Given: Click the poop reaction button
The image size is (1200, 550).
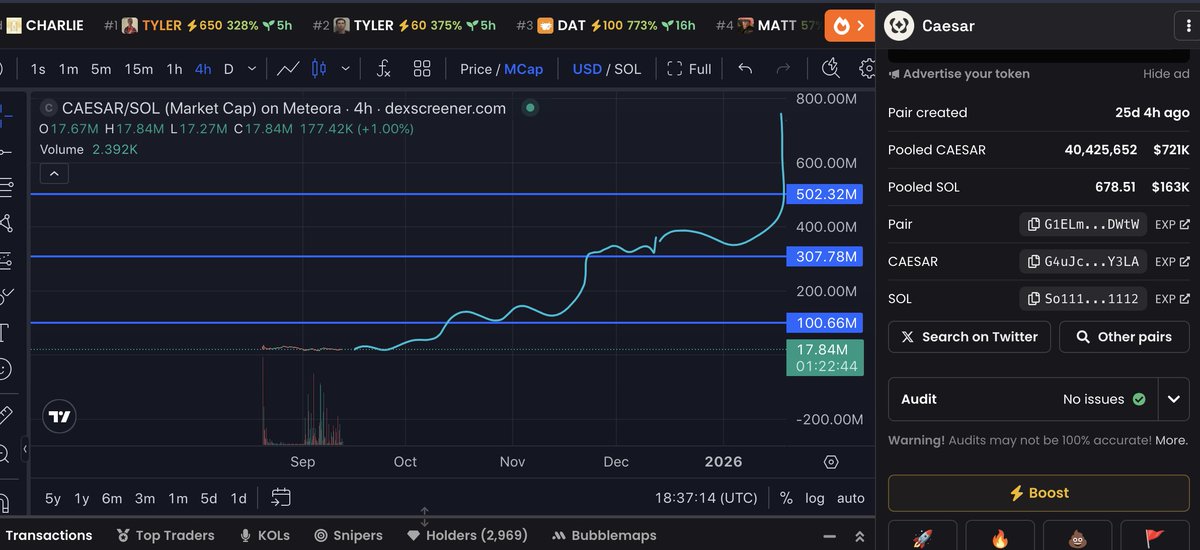Looking at the screenshot, I should pos(1077,536).
